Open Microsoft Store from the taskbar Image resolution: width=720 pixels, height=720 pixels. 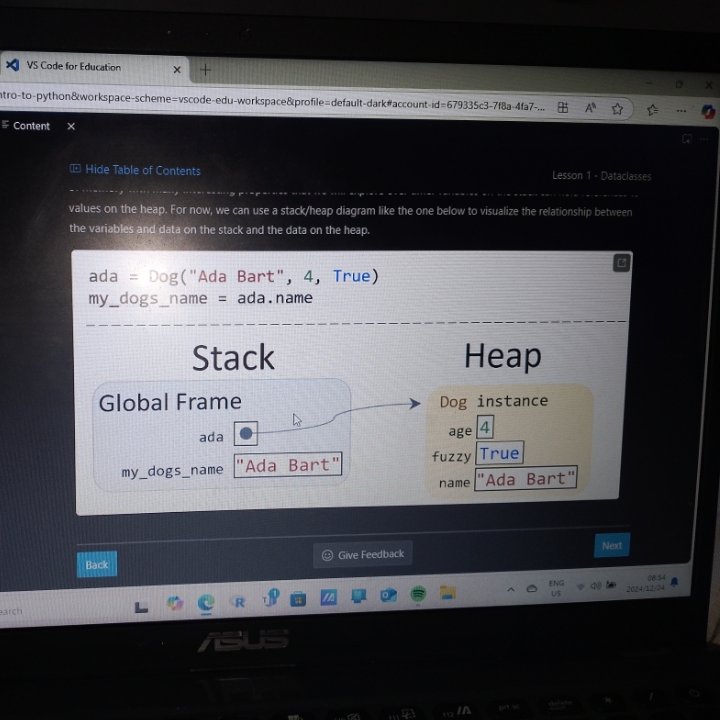click(x=298, y=599)
